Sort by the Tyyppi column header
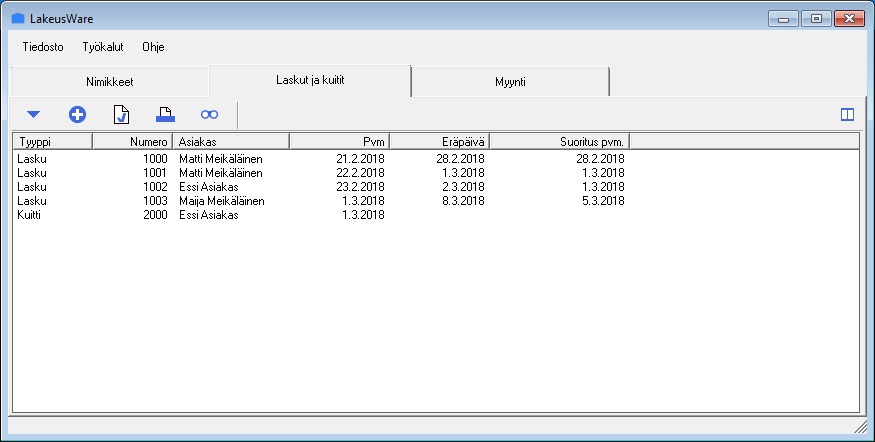Image resolution: width=875 pixels, height=442 pixels. coord(52,141)
